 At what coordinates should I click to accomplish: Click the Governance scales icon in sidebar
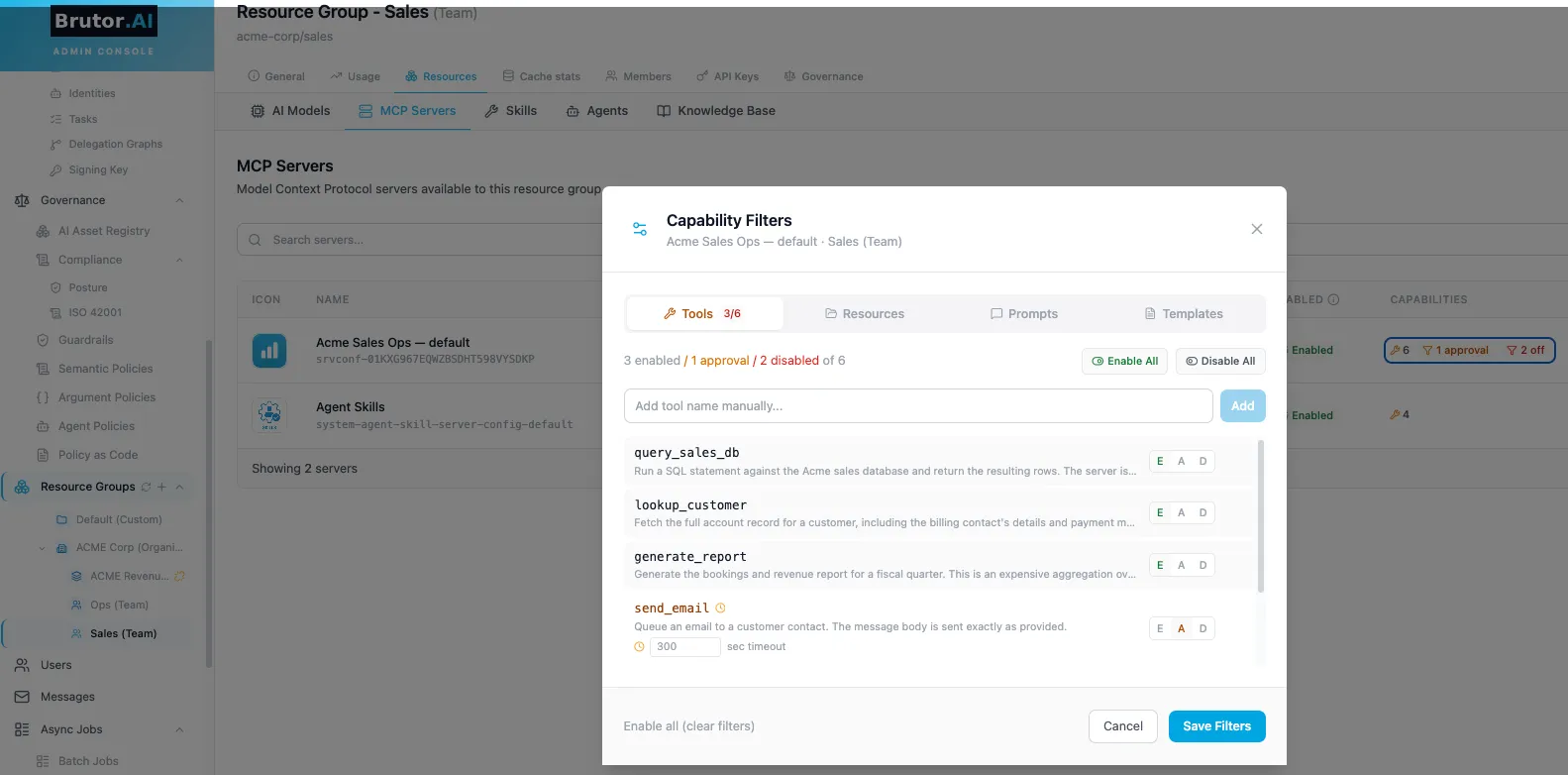pos(22,200)
